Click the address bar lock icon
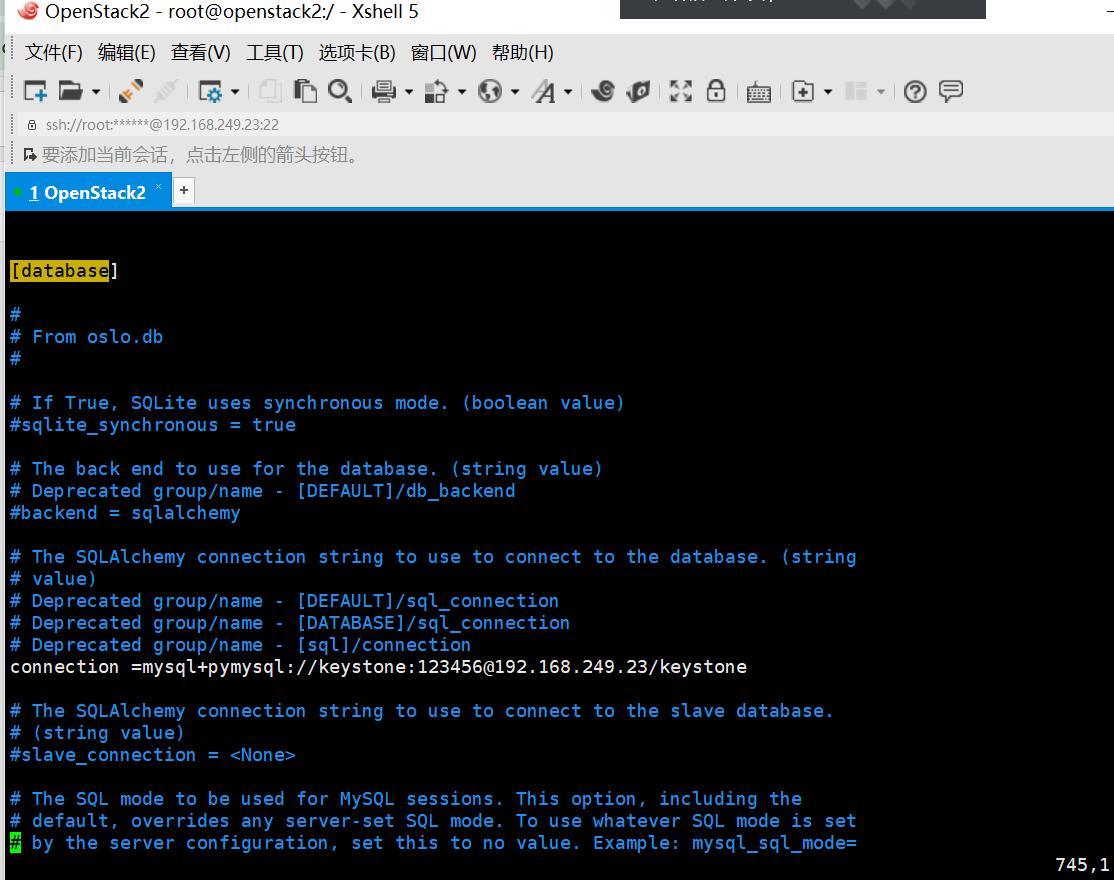Image resolution: width=1114 pixels, height=880 pixels. tap(32, 125)
